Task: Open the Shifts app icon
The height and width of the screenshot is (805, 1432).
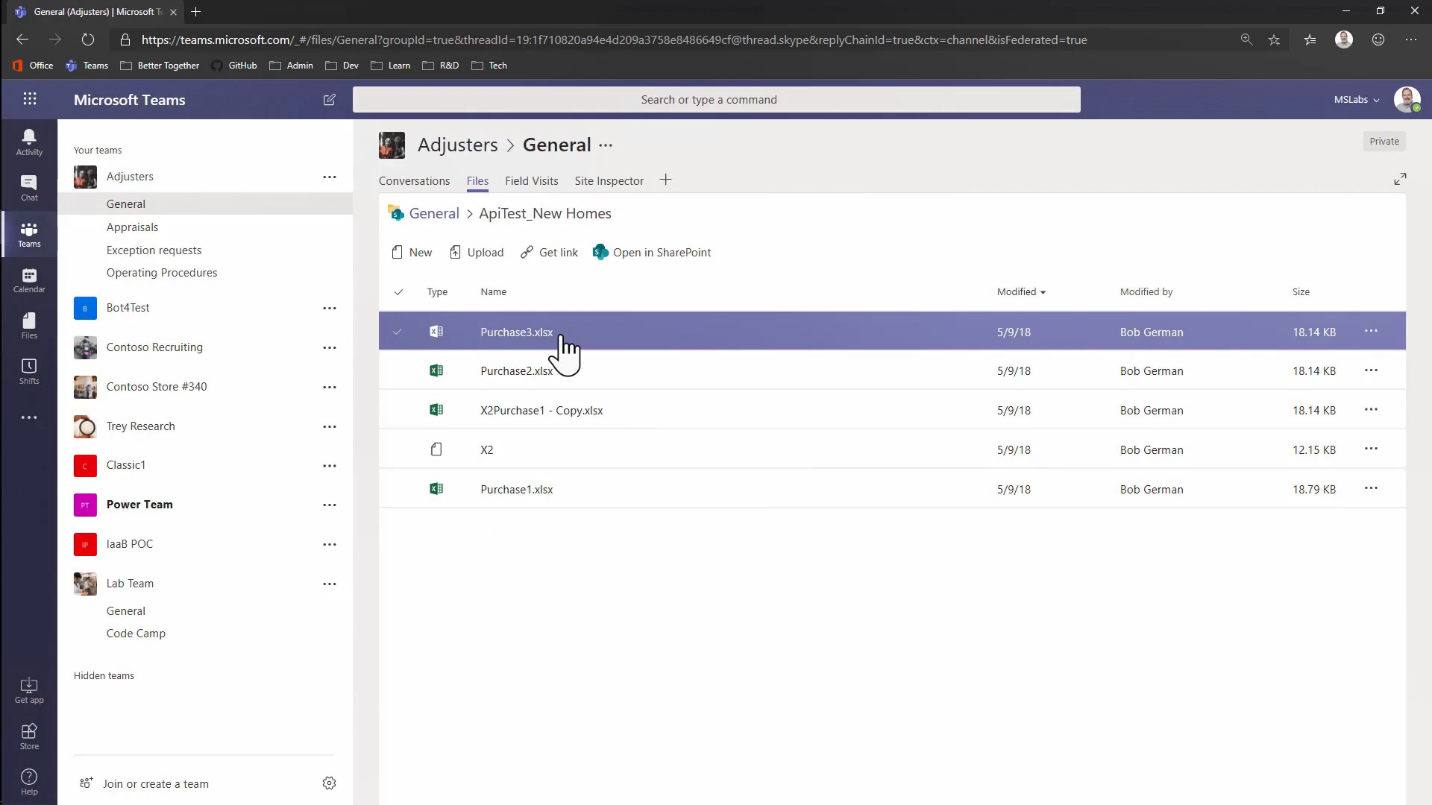Action: pos(29,371)
